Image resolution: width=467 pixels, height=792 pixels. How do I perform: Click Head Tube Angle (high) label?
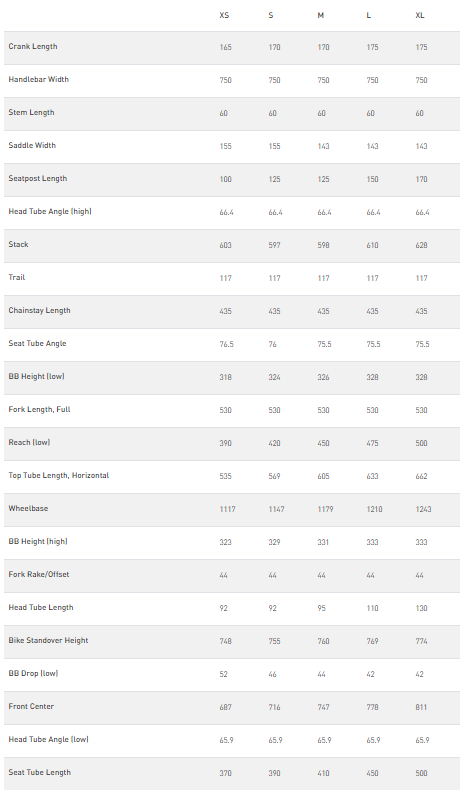click(50, 211)
